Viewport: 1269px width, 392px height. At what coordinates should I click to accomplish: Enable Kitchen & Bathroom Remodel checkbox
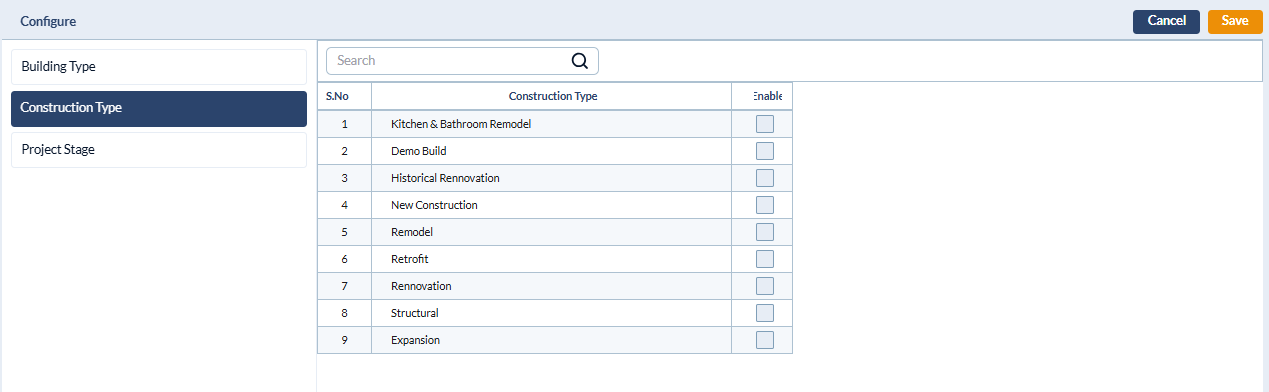(765, 124)
